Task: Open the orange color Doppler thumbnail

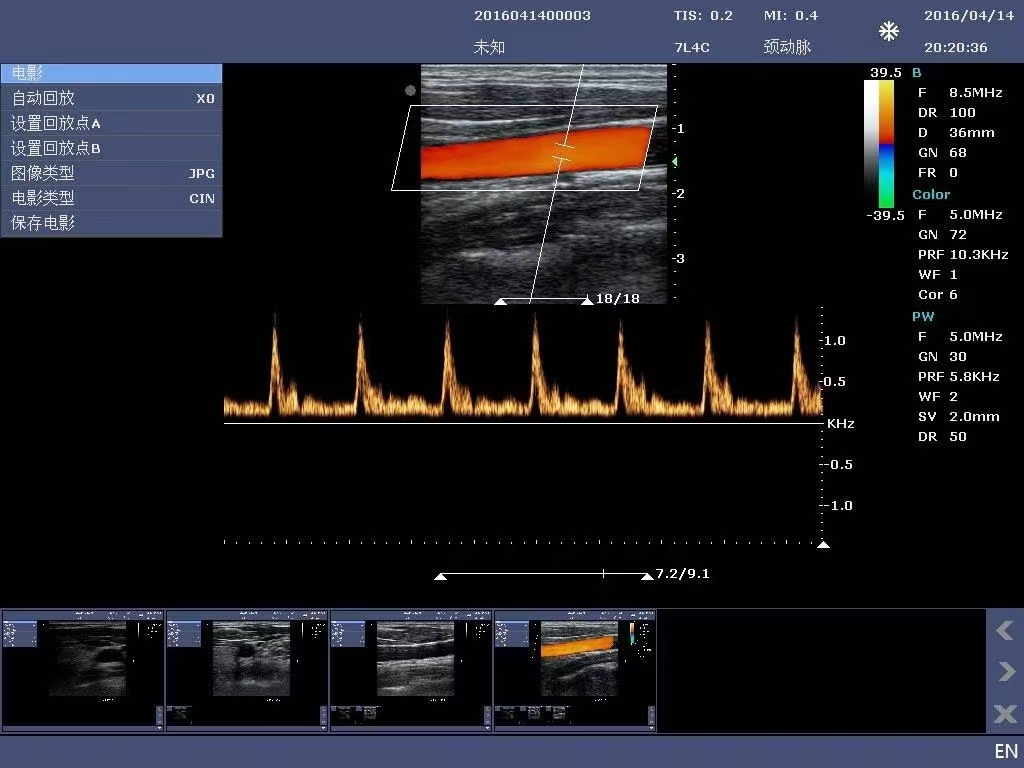Action: (576, 670)
